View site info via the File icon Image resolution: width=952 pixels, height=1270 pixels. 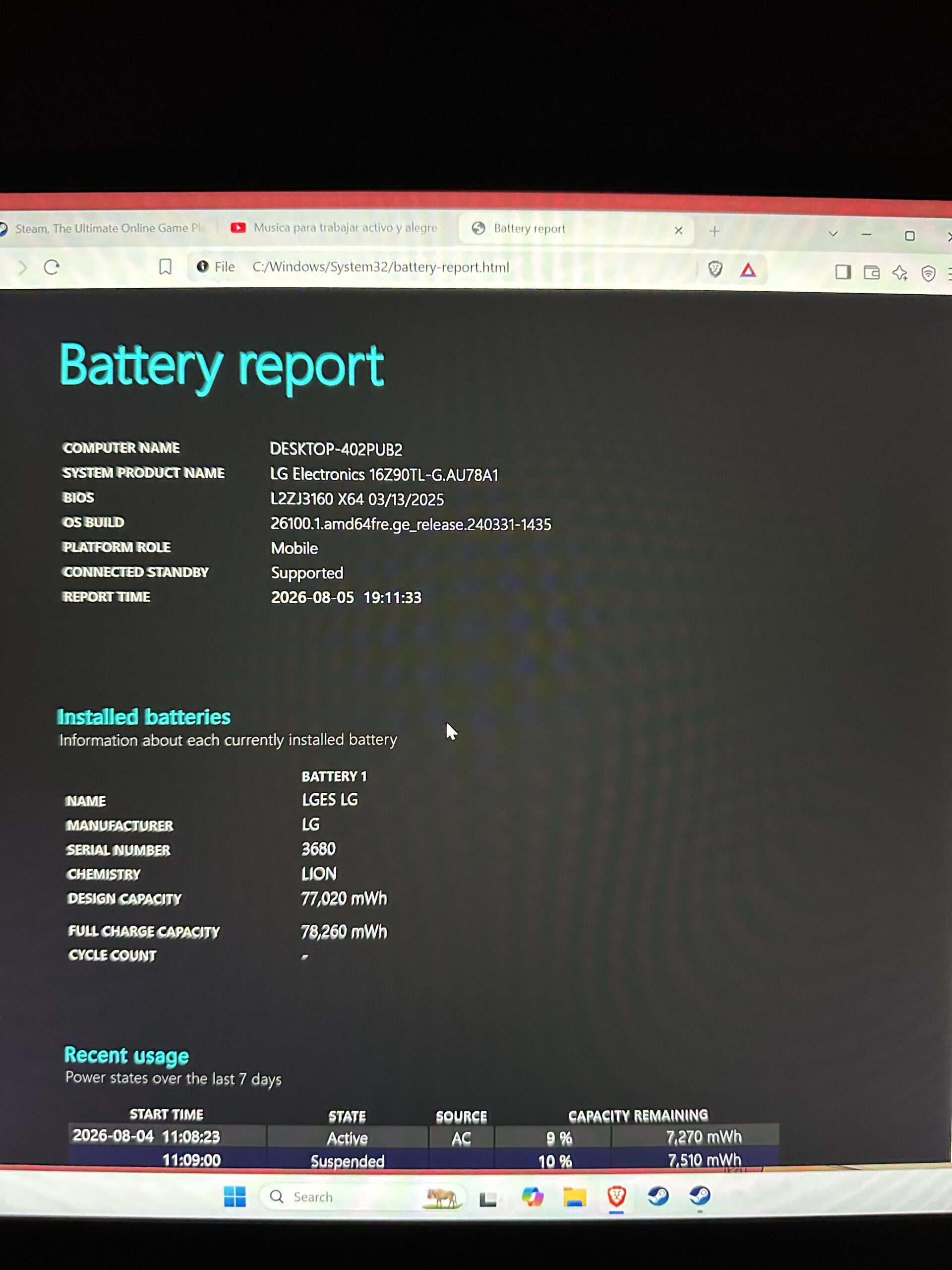[216, 267]
